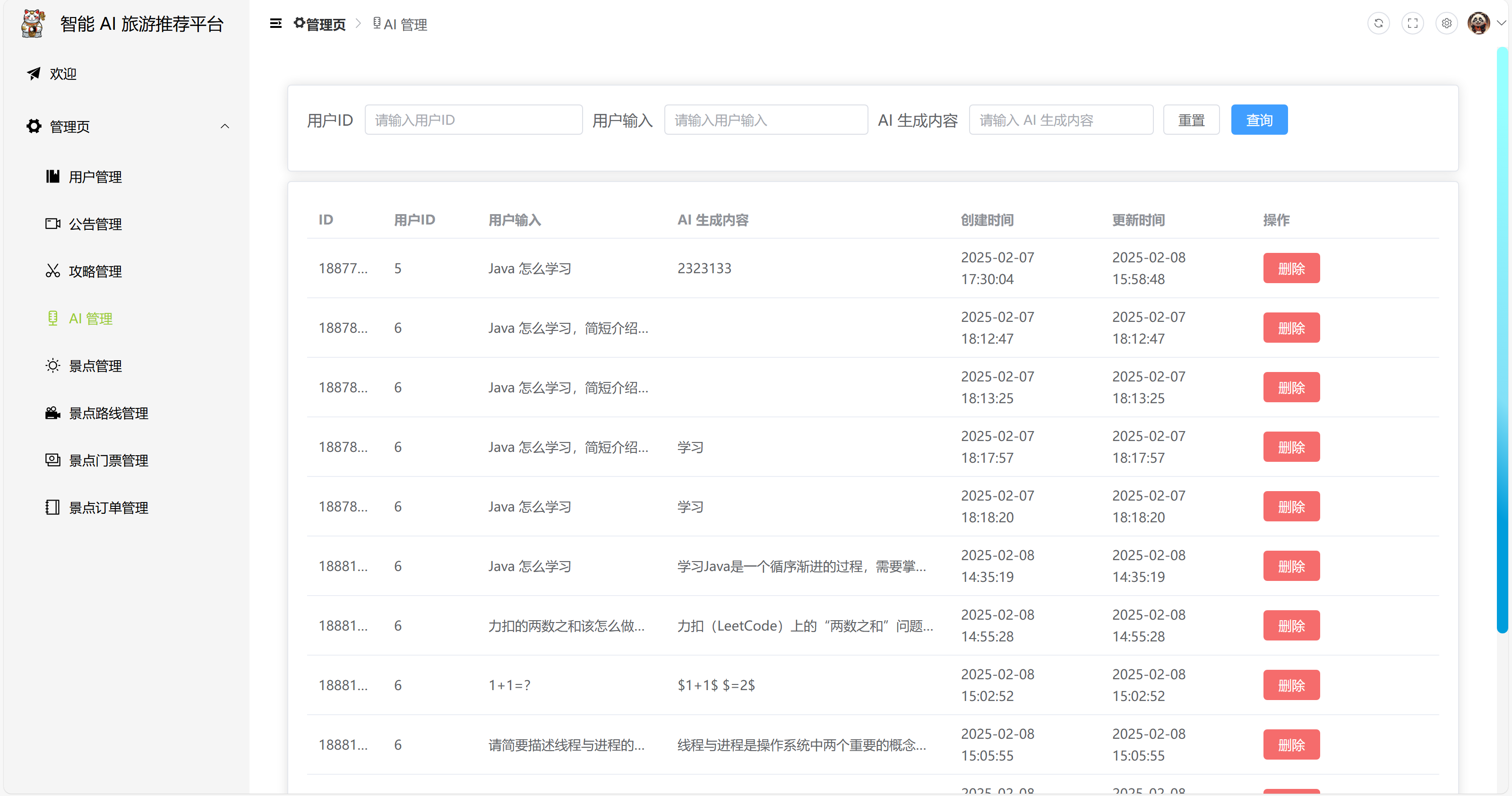Delete the row created at 18:18:20

1291,507
